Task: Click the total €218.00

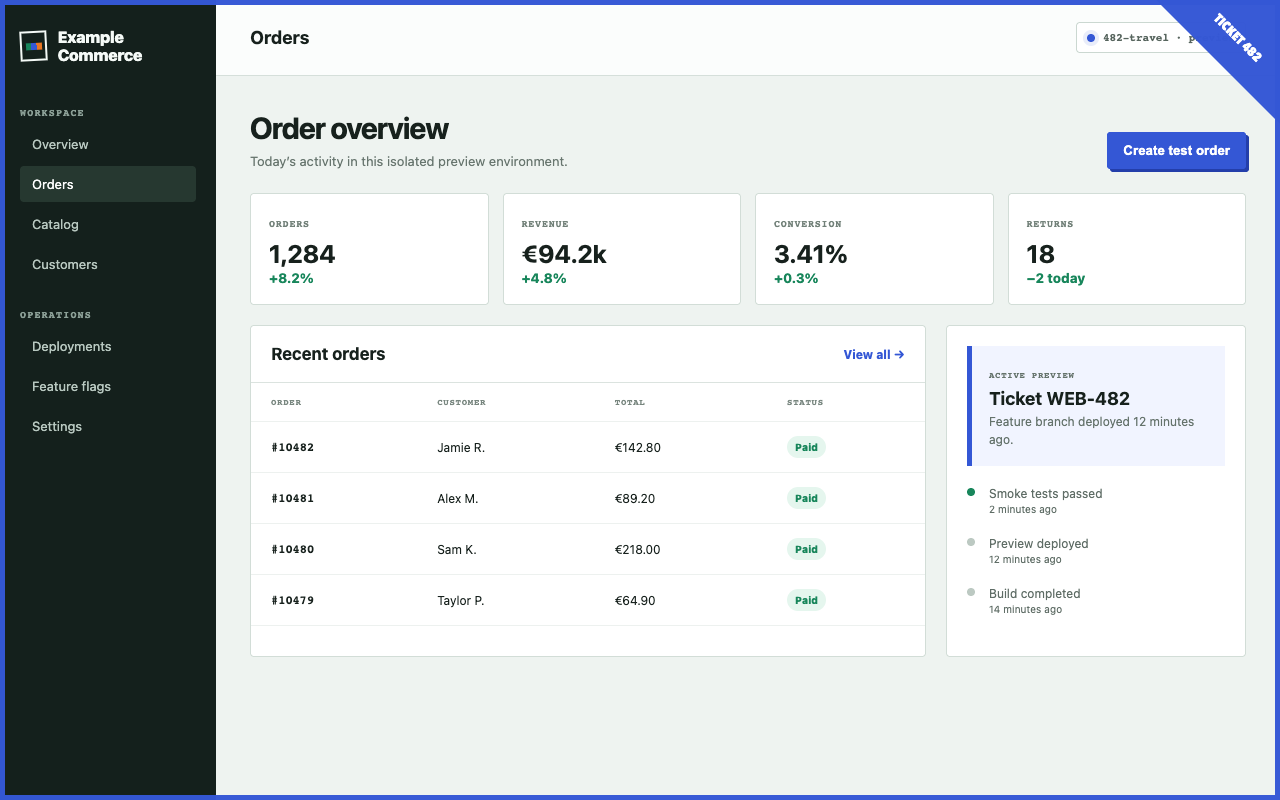Action: [x=638, y=549]
